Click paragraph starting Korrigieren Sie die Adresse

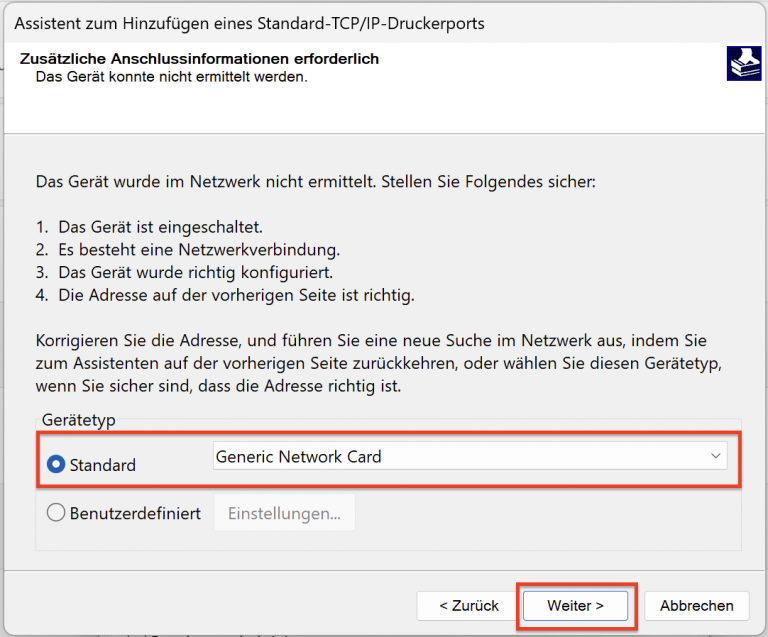pos(380,362)
